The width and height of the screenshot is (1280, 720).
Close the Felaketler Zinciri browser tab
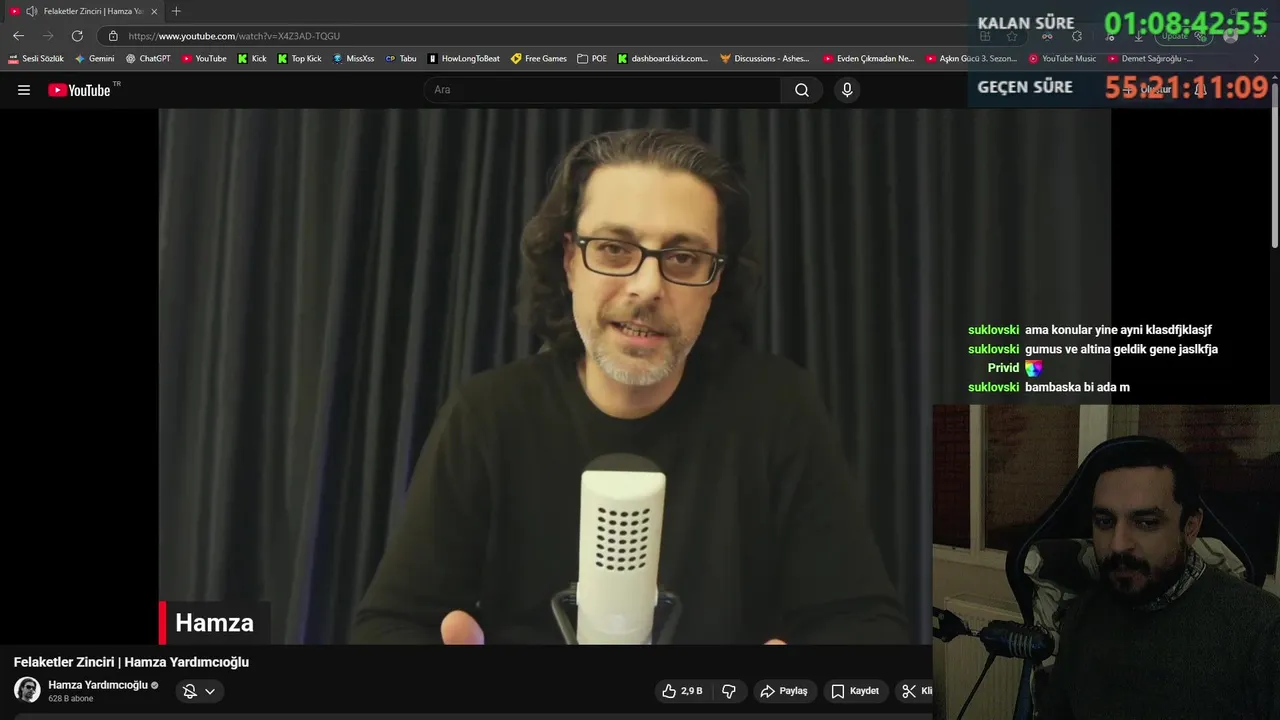[x=154, y=11]
